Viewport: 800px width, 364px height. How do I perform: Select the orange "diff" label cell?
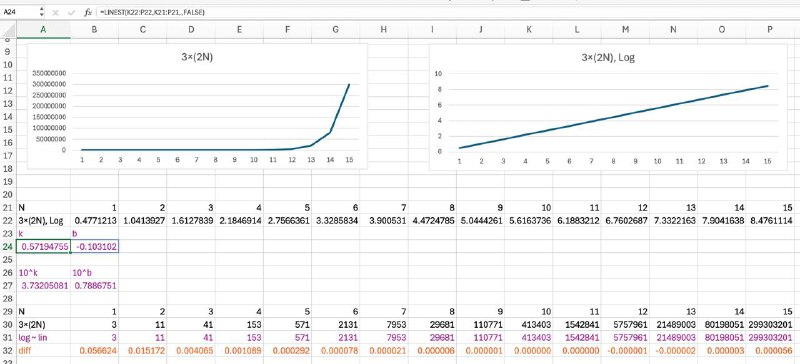(43, 350)
